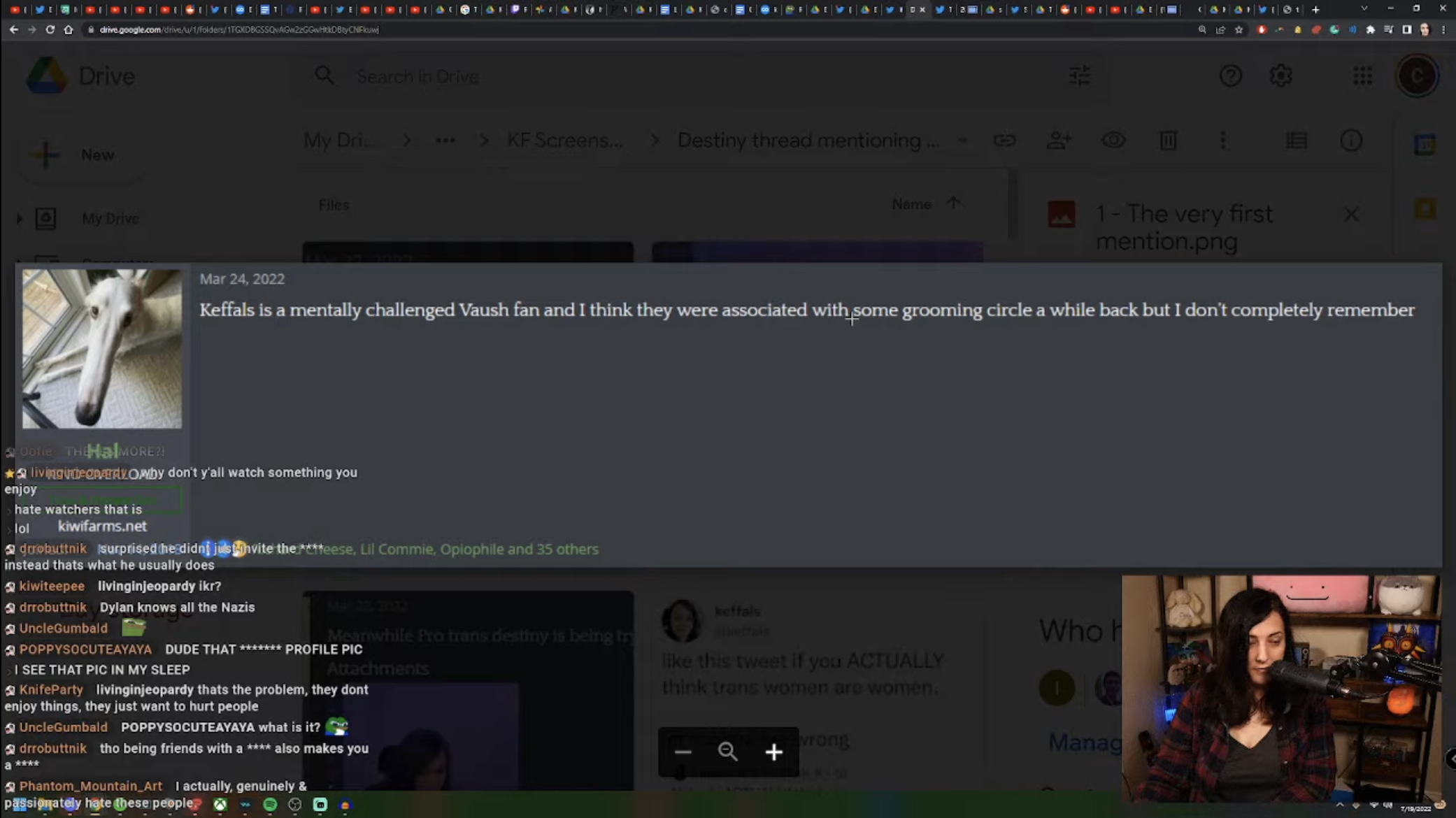Go to KF Screens... breadcrumb folder

[x=565, y=141]
